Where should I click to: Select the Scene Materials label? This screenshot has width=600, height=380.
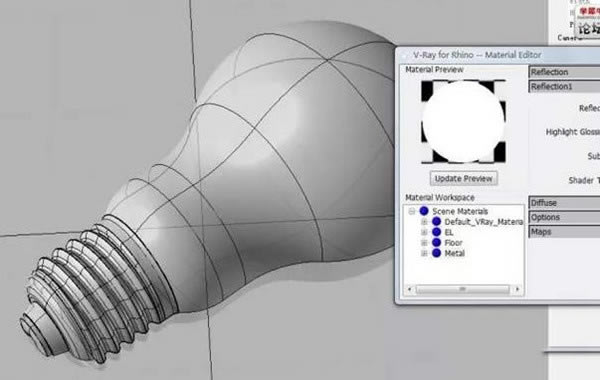tap(460, 211)
